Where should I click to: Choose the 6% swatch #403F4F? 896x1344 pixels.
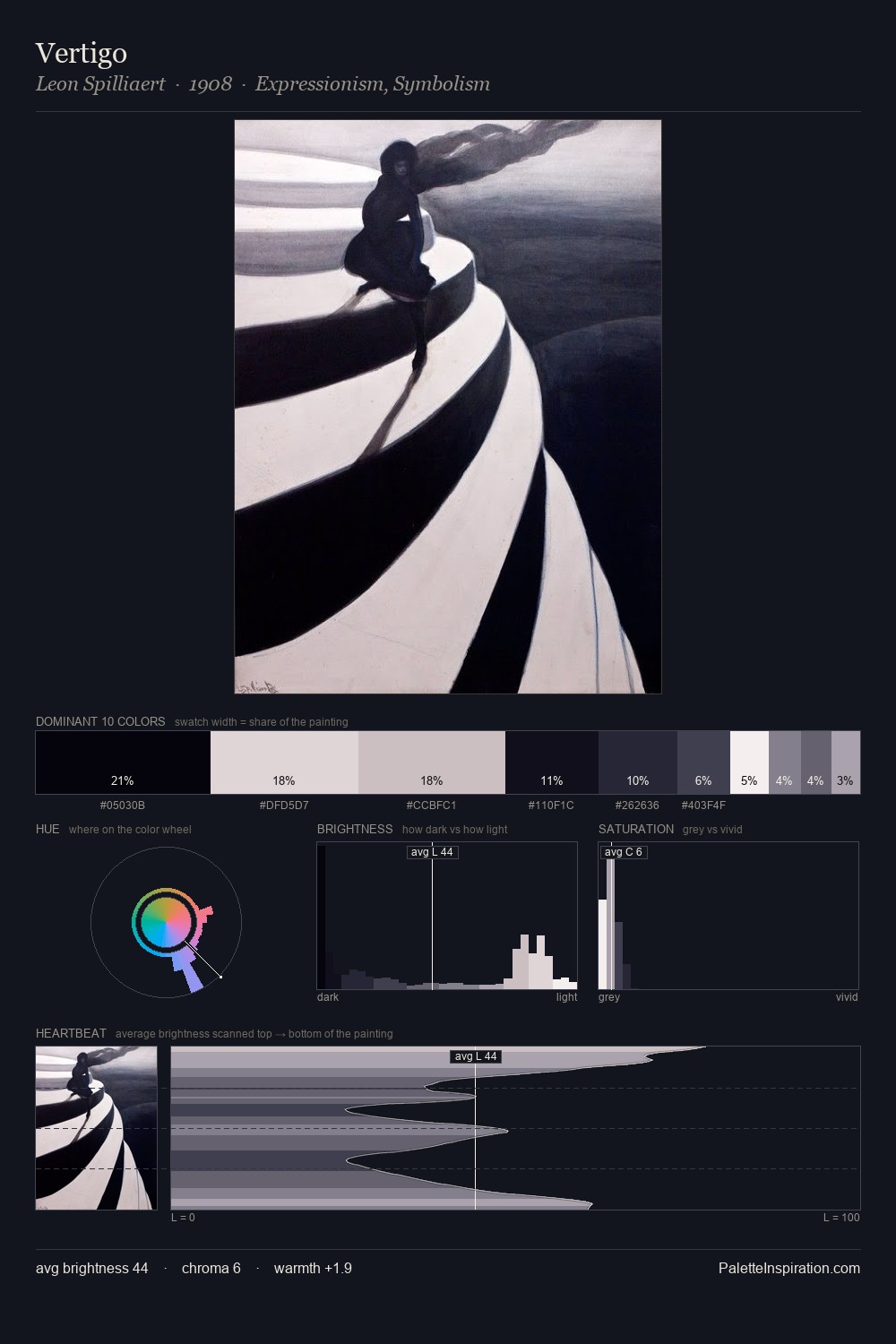click(703, 762)
